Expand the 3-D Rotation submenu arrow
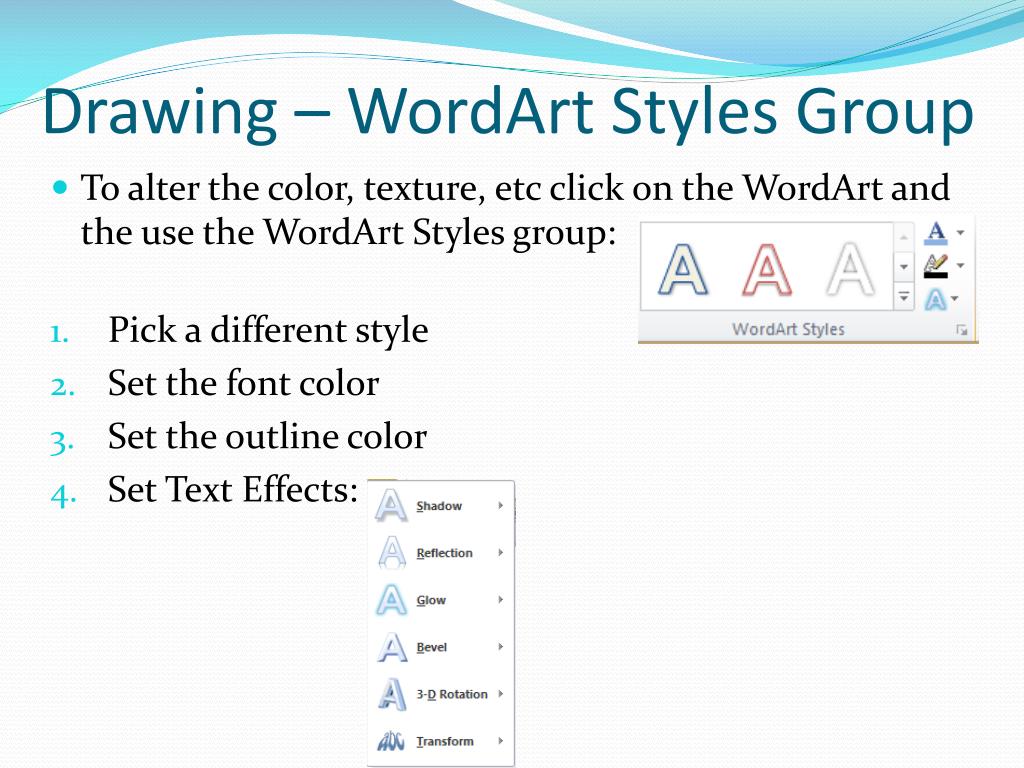The image size is (1024, 768). (500, 694)
